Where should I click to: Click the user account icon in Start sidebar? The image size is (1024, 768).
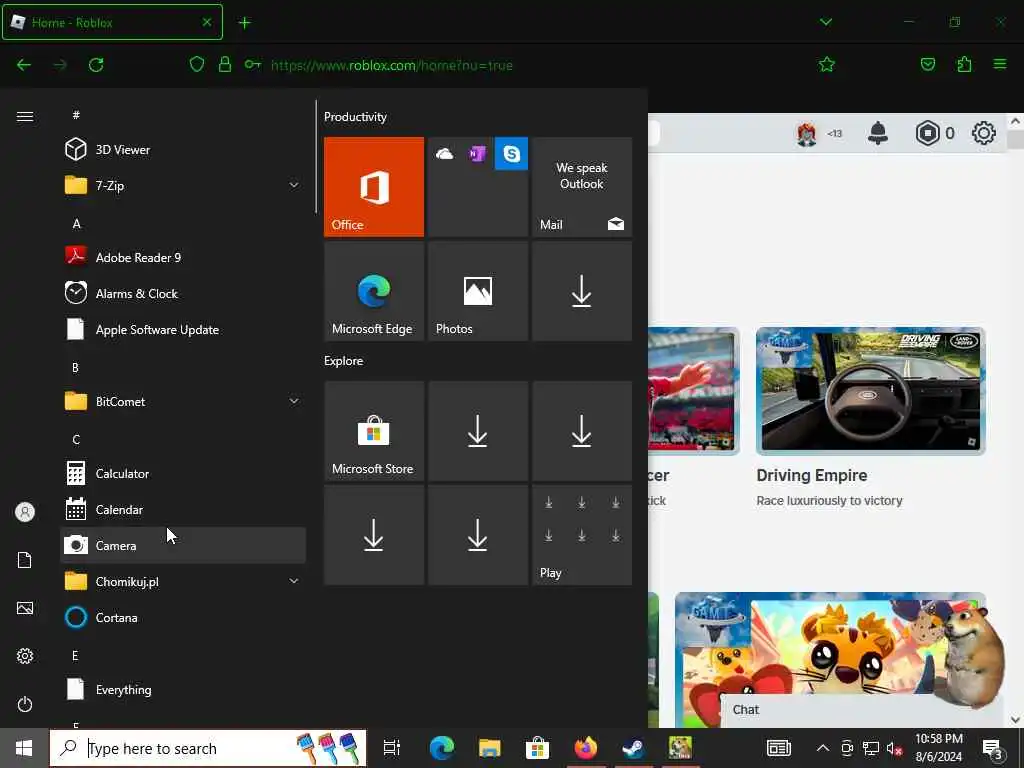[x=25, y=512]
